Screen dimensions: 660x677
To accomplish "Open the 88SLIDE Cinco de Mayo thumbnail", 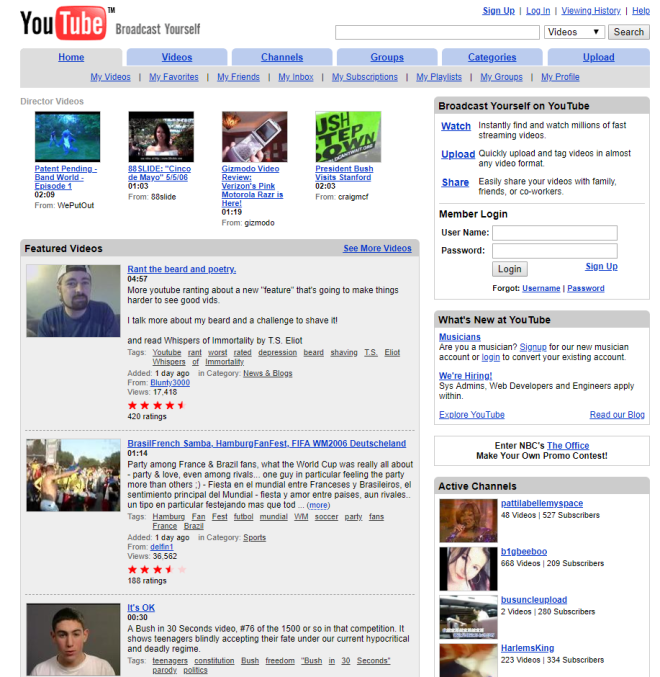I will click(x=161, y=136).
